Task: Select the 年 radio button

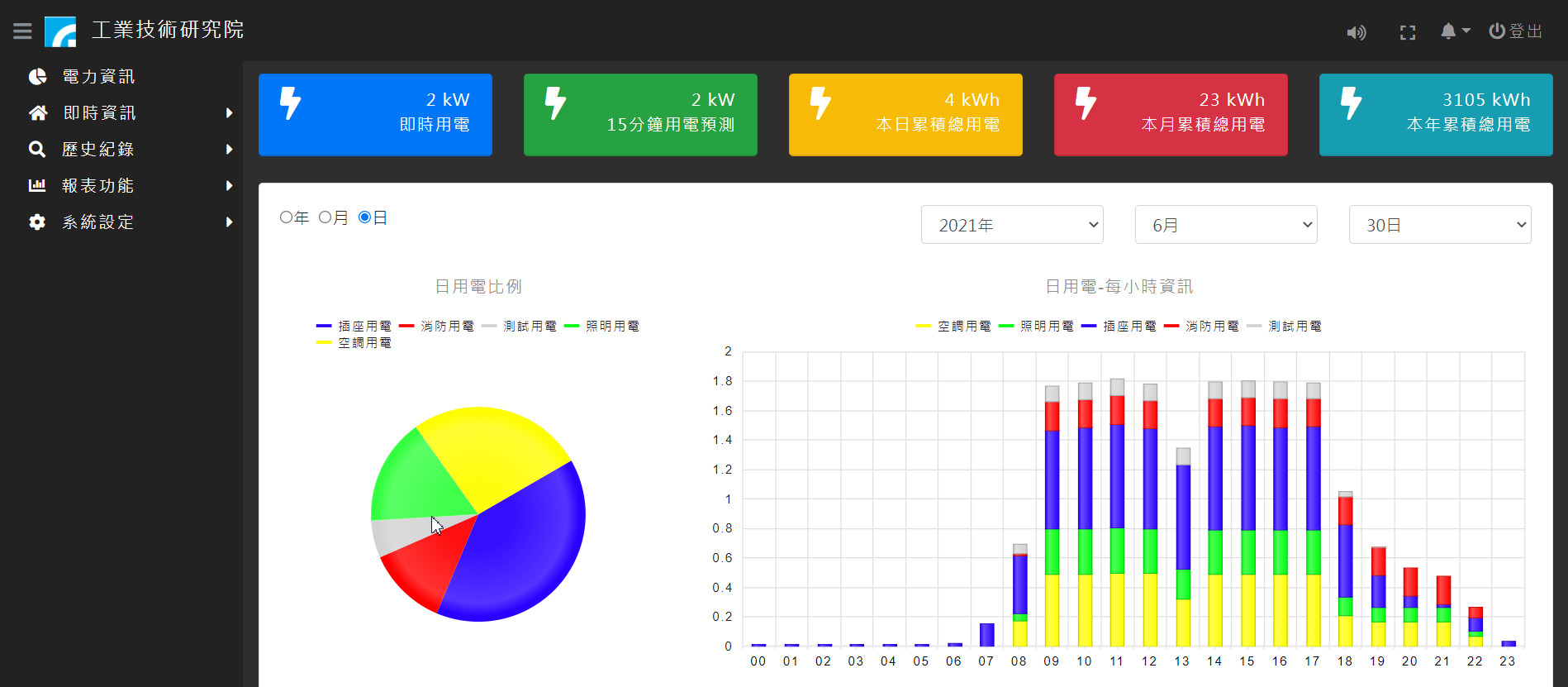Action: pyautogui.click(x=286, y=217)
